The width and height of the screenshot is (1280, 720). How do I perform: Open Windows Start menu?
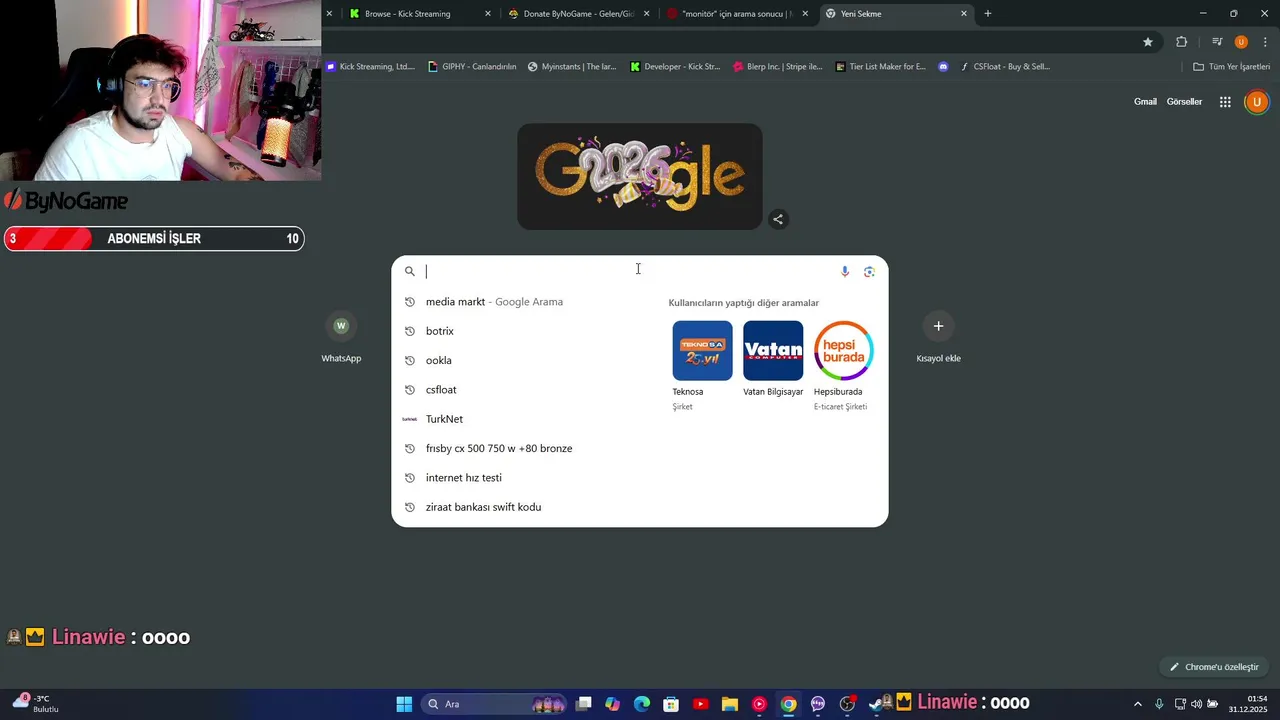click(x=404, y=704)
